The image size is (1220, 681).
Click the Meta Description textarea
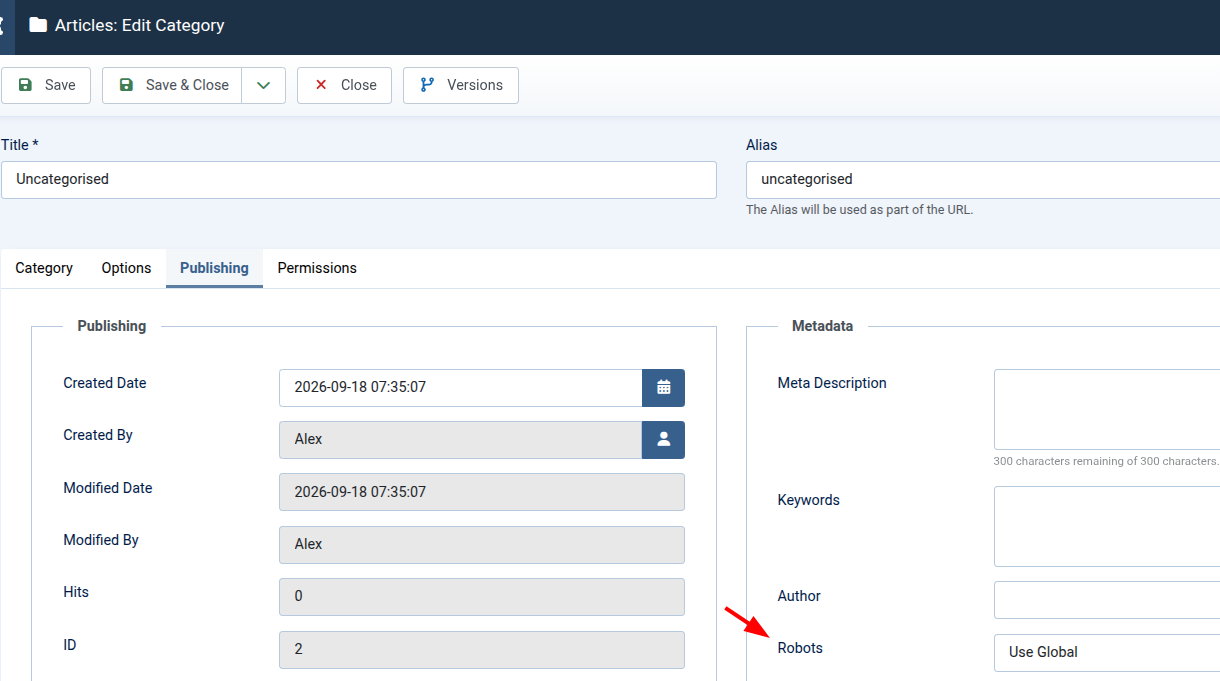tap(1107, 409)
